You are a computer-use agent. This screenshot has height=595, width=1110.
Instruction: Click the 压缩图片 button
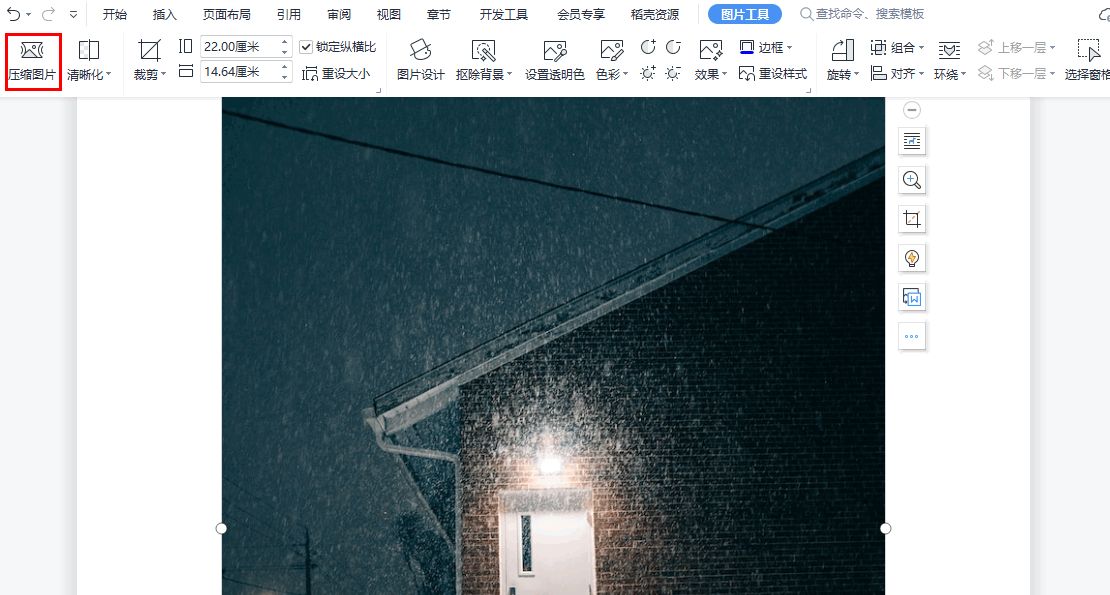(x=33, y=62)
